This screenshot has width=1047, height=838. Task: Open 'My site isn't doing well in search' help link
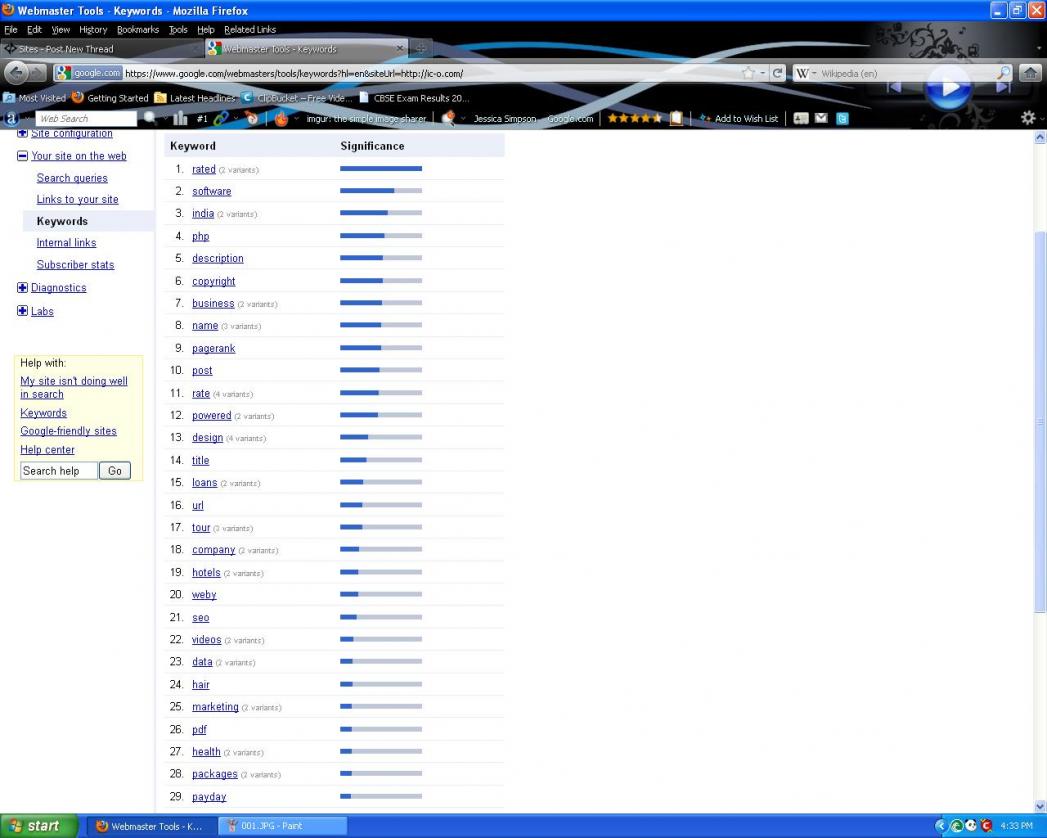(x=73, y=387)
